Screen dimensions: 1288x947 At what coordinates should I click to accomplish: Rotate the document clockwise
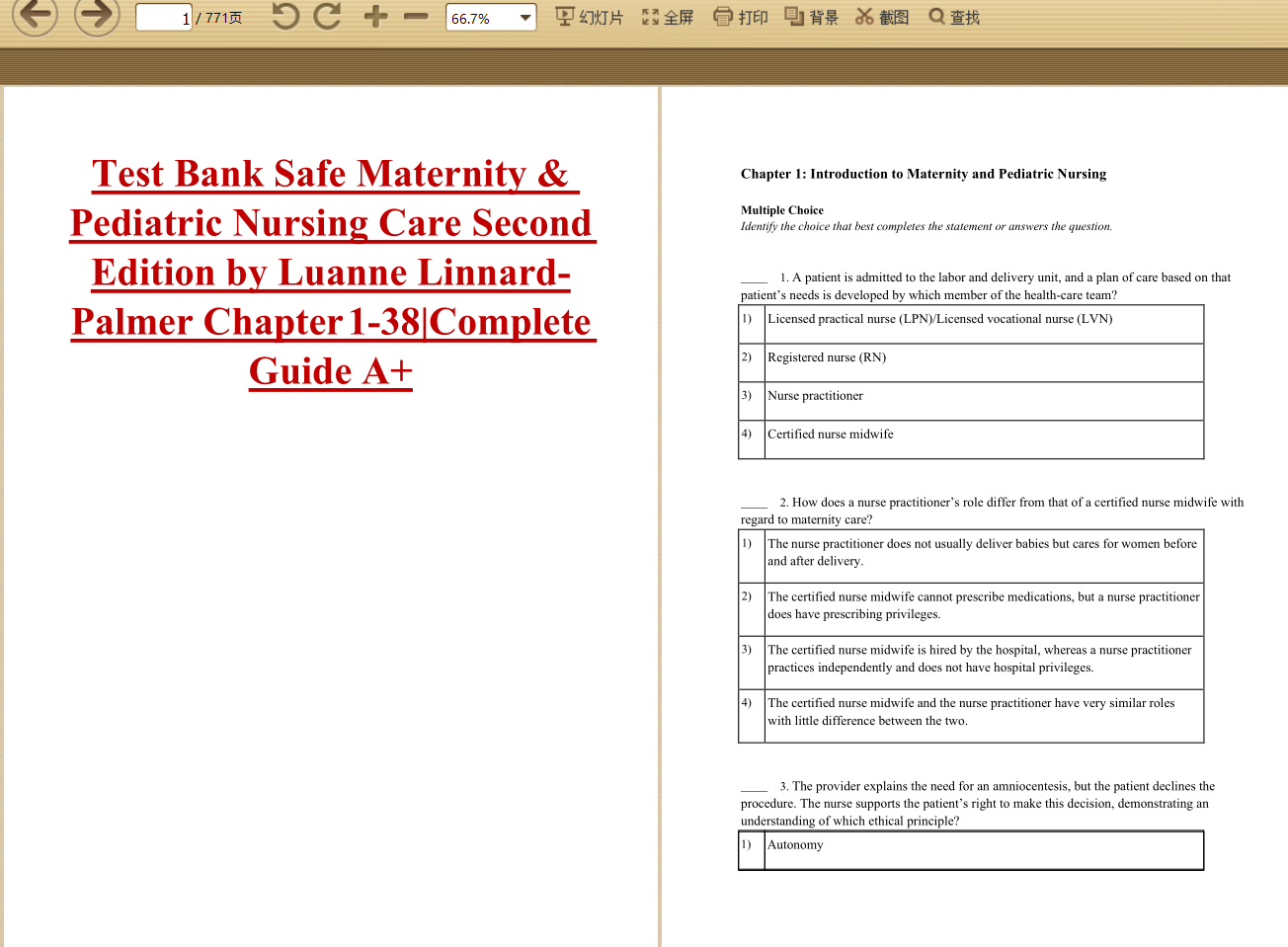coord(327,16)
